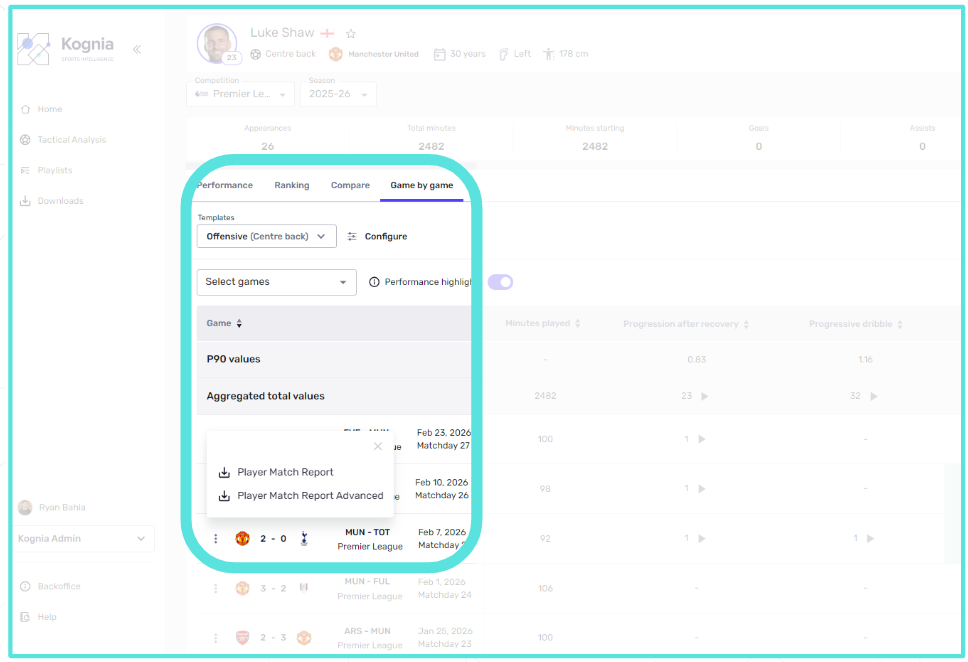
Task: Click the Manchester United team badge in header
Action: tap(335, 54)
